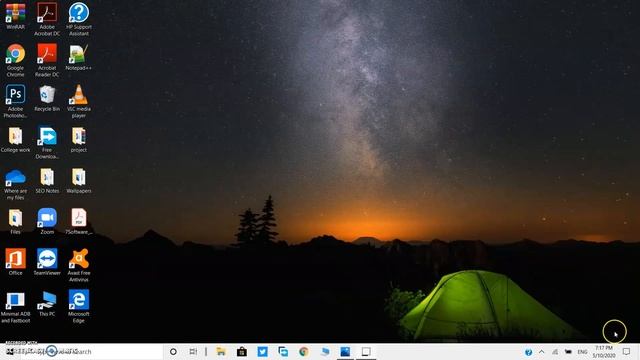Expand the hidden tray icons chevron

[x=542, y=351]
